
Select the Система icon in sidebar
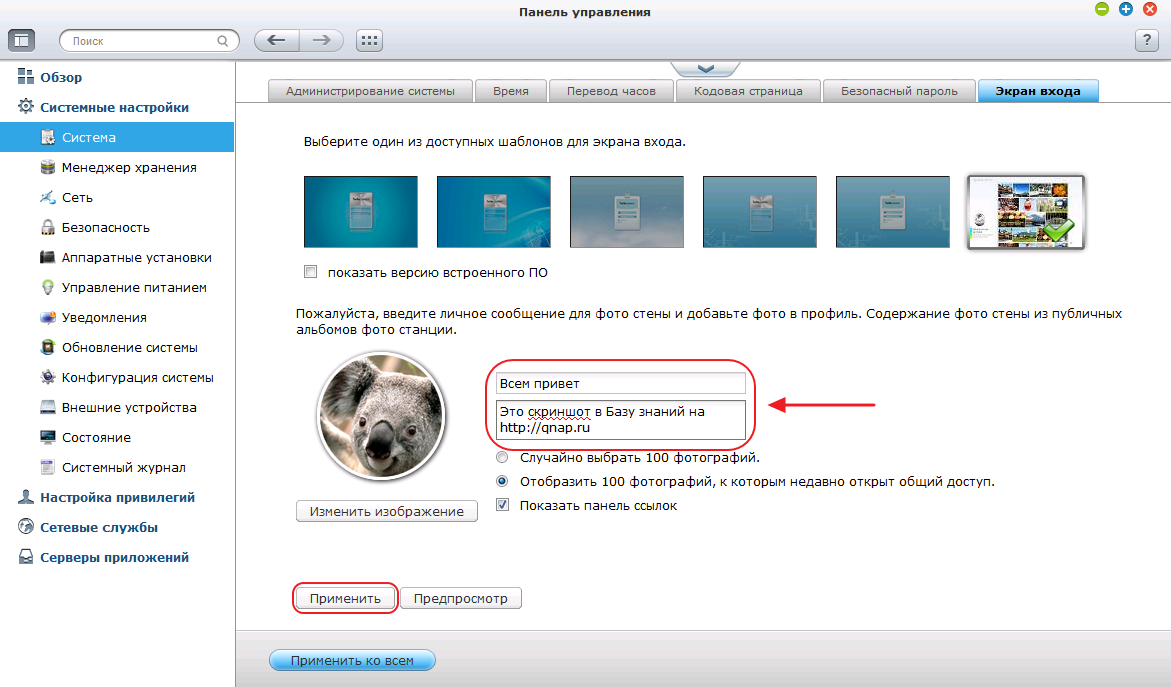coord(48,137)
